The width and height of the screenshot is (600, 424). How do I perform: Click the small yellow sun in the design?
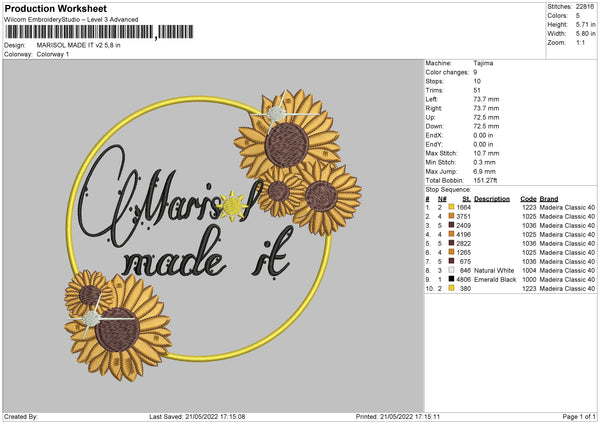point(235,206)
